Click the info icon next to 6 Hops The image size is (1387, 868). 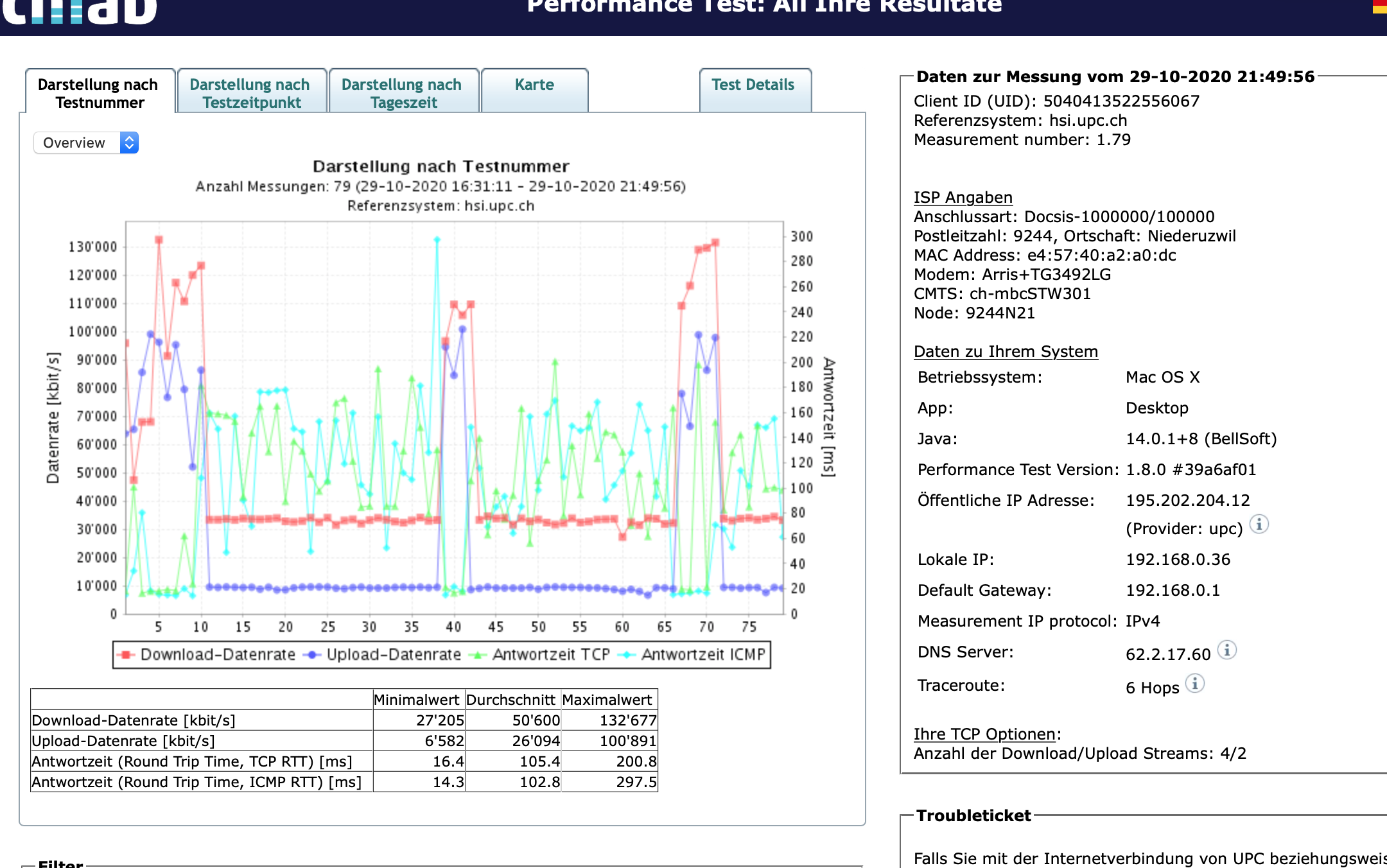1194,684
